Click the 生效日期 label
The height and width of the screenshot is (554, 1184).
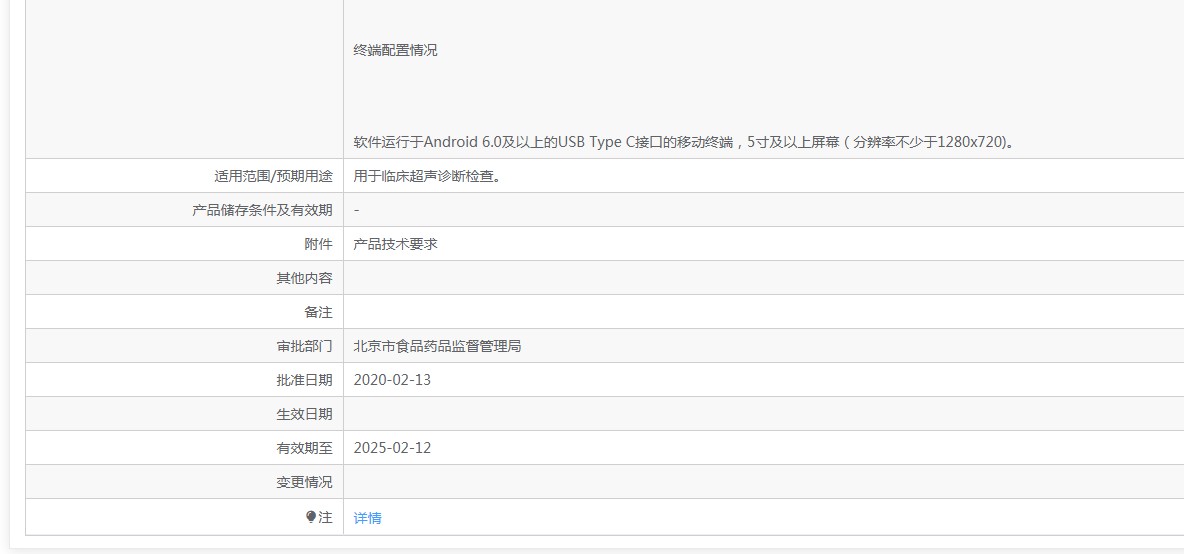pyautogui.click(x=304, y=414)
